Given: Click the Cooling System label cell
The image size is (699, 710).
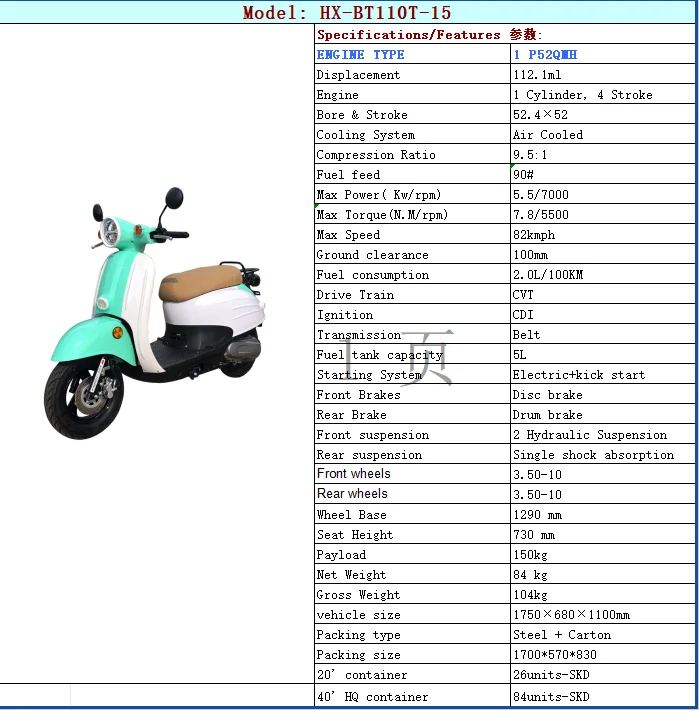Looking at the screenshot, I should (412, 134).
